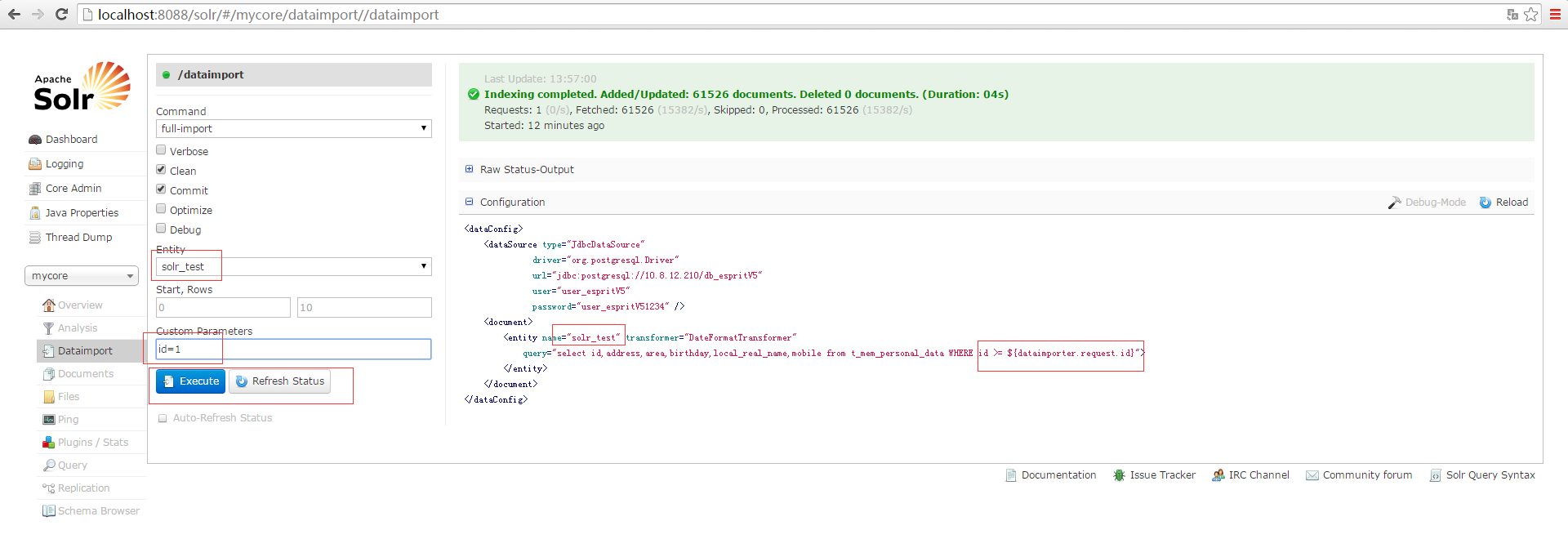Open Java Properties page
Screen dimensions: 1568x539
click(82, 213)
